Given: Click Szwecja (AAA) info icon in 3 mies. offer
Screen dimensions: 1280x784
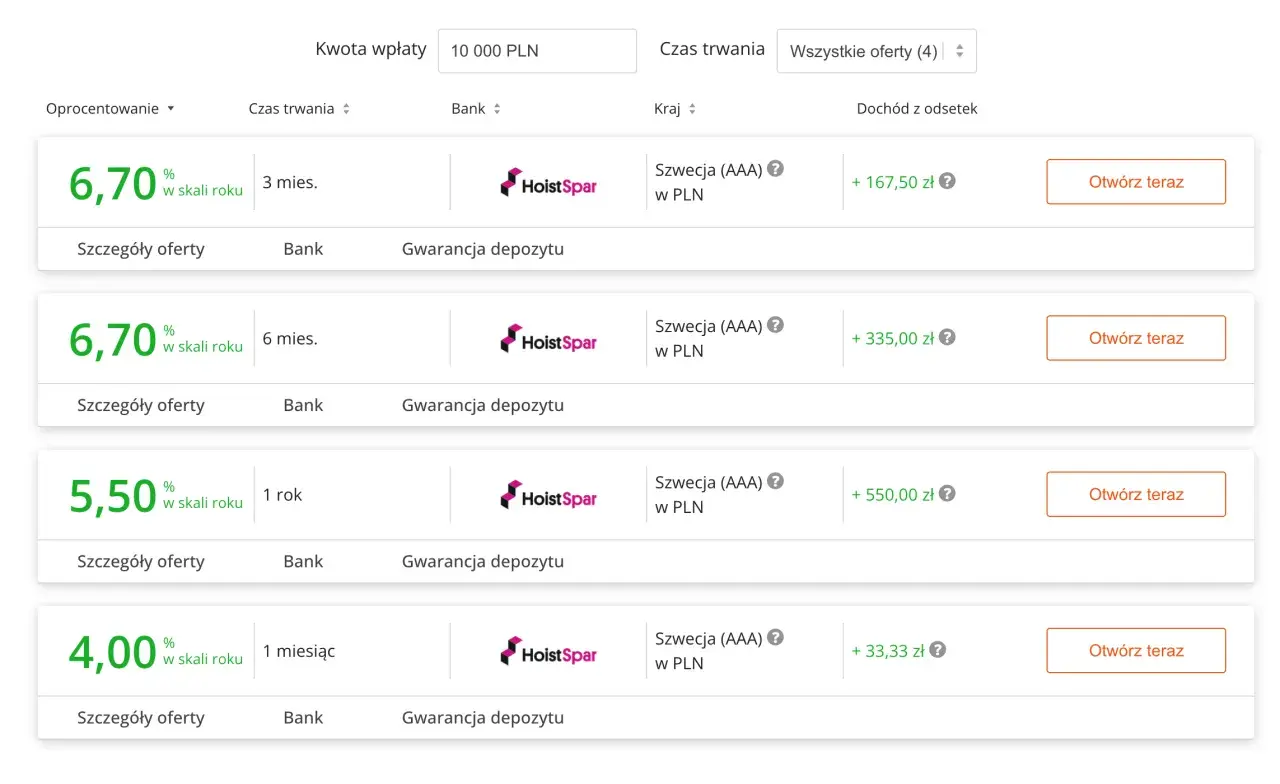Looking at the screenshot, I should tap(775, 169).
